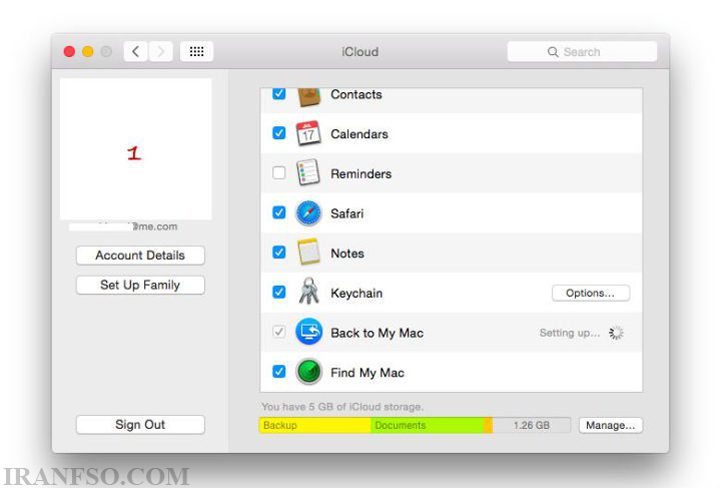Screen dimensions: 720x488
Task: Click the 1.26 GB free storage segment
Action: [532, 426]
